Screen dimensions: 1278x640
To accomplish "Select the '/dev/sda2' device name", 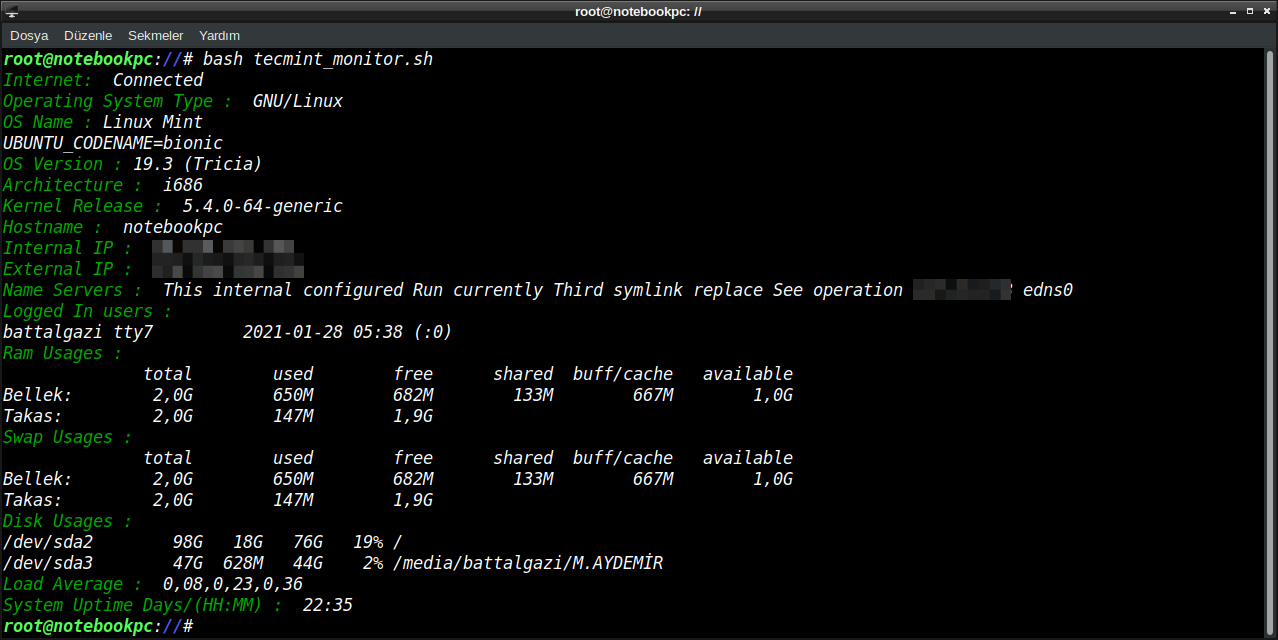I will pos(48,542).
